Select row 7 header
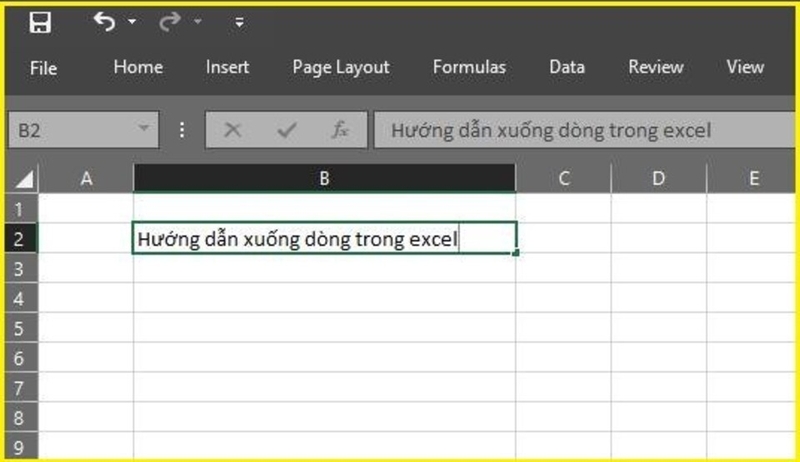Viewport: 800px width, 462px height. tap(21, 387)
